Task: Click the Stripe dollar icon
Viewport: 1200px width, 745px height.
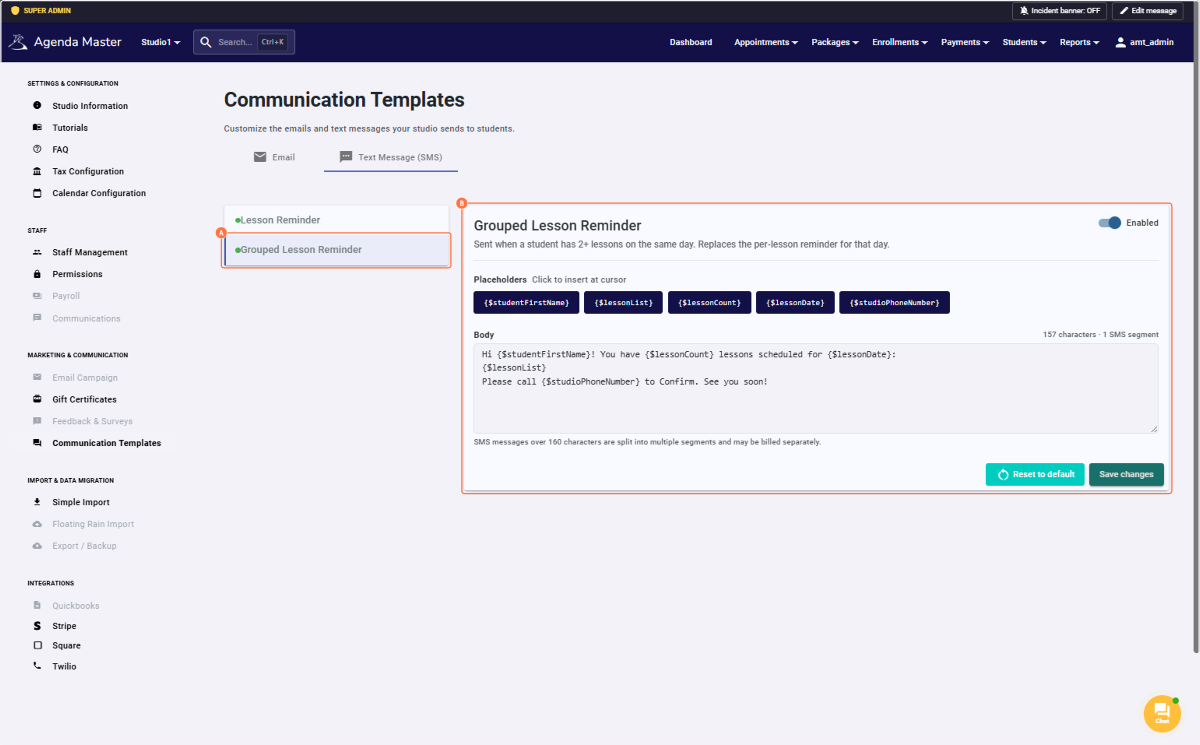Action: 37,625
